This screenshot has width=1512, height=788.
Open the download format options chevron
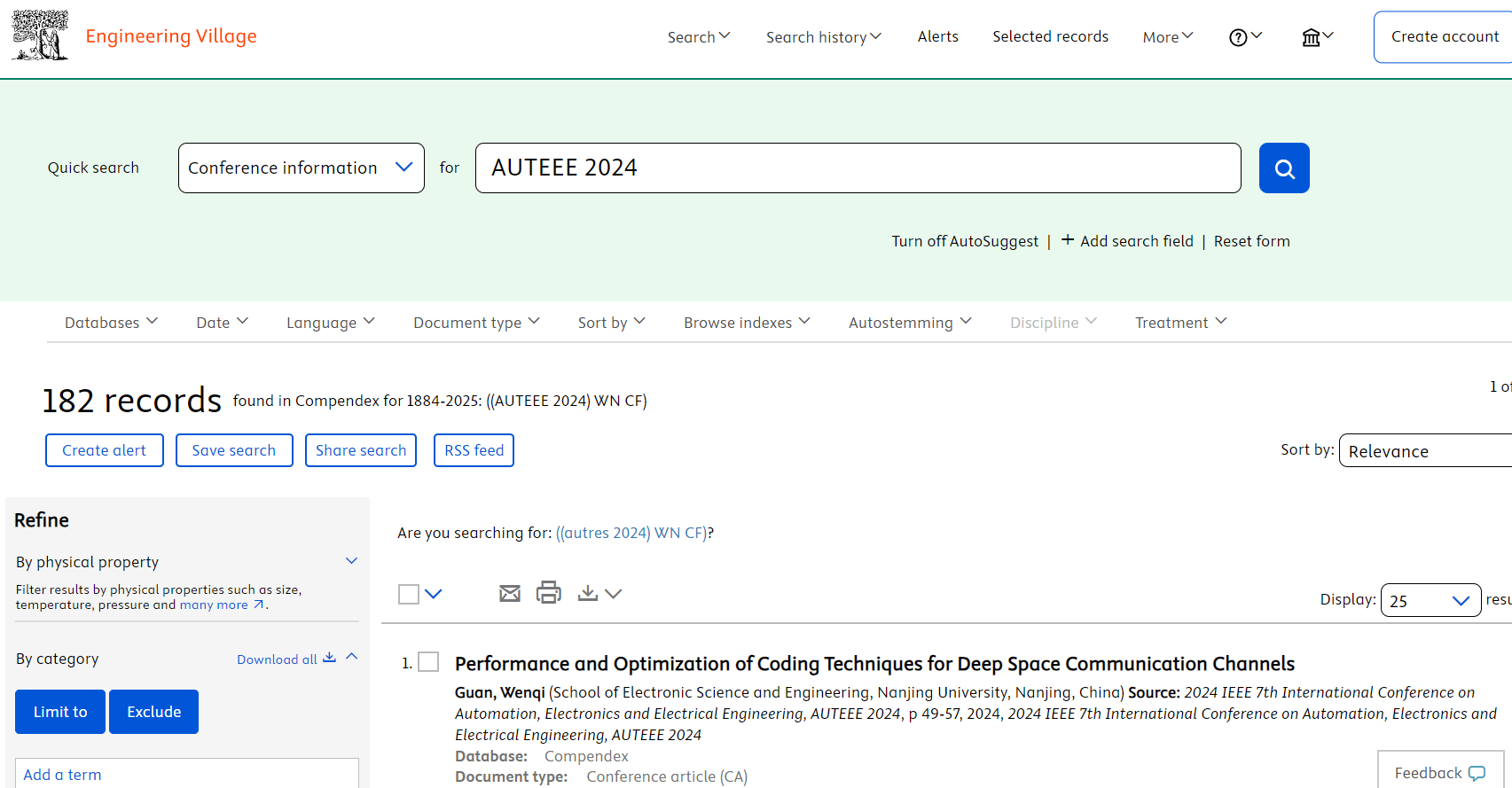click(x=614, y=594)
